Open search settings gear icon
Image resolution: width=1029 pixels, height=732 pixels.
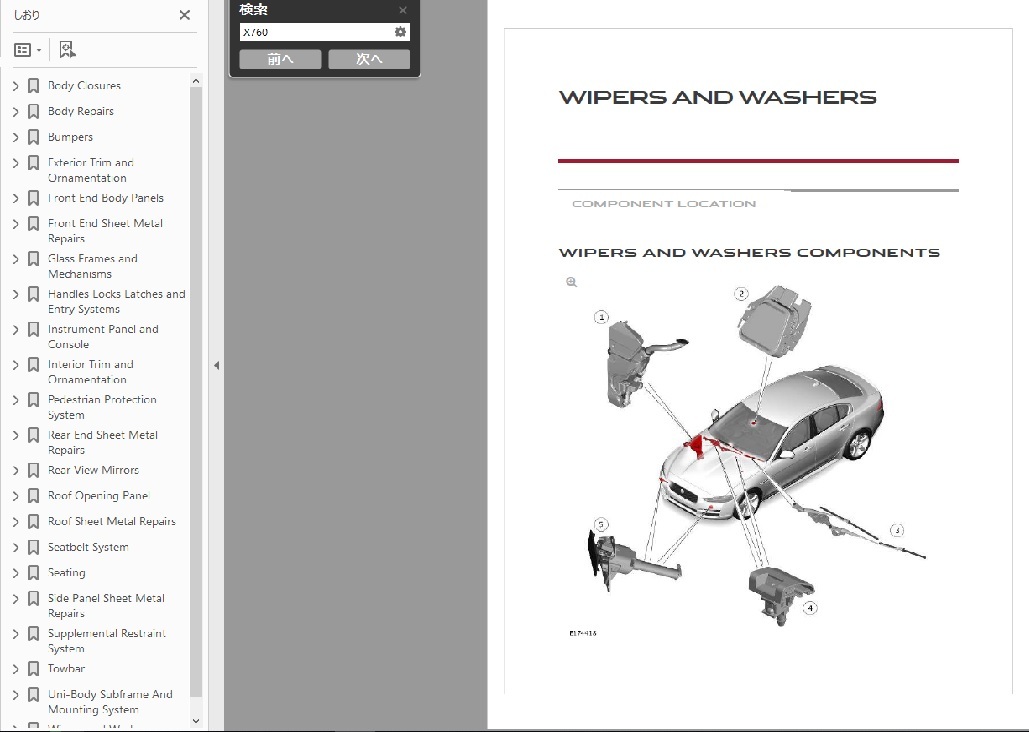[400, 32]
